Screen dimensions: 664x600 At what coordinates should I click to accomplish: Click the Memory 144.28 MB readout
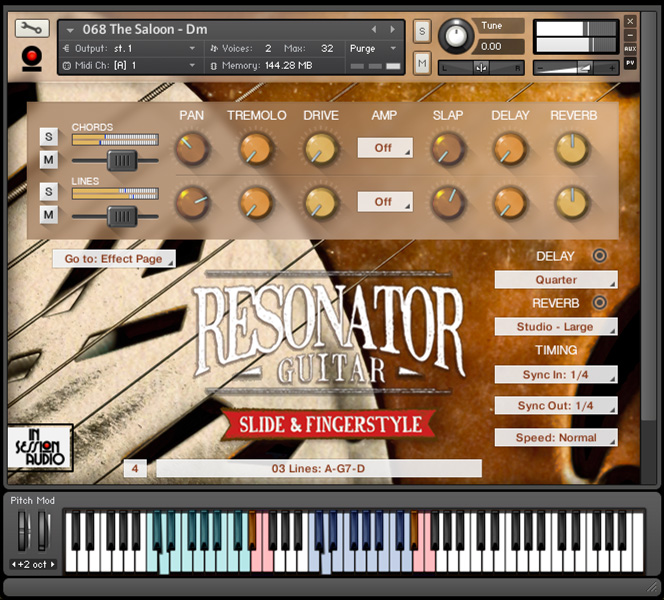(268, 66)
